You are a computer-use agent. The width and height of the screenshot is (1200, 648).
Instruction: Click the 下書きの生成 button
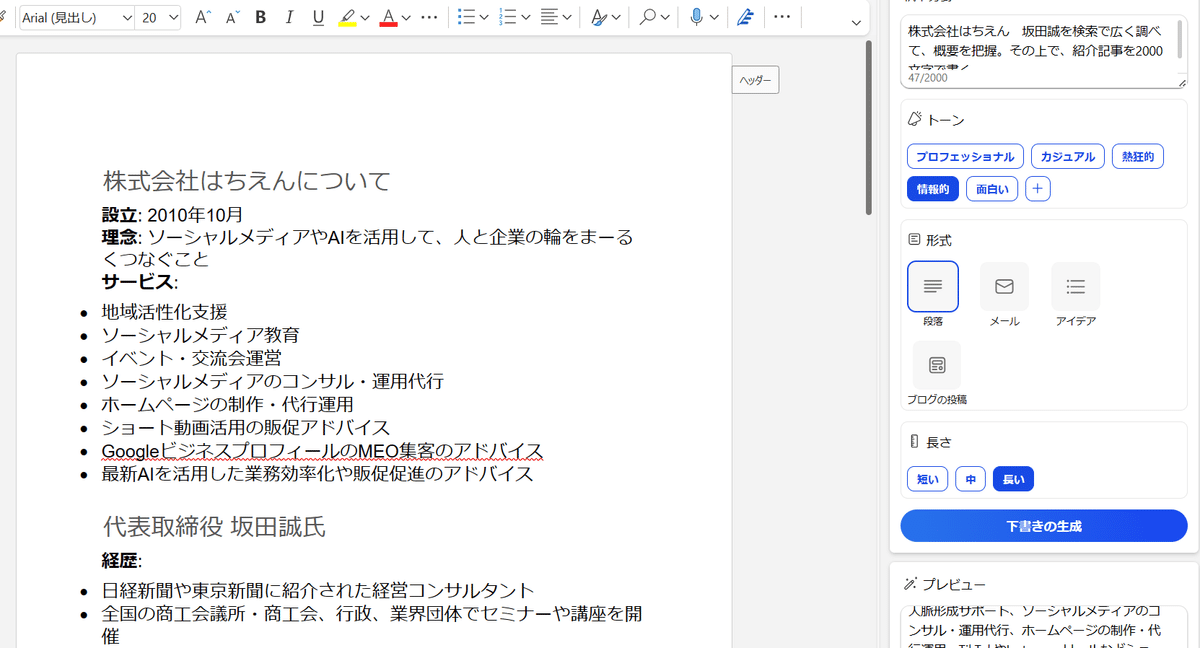coord(1044,526)
